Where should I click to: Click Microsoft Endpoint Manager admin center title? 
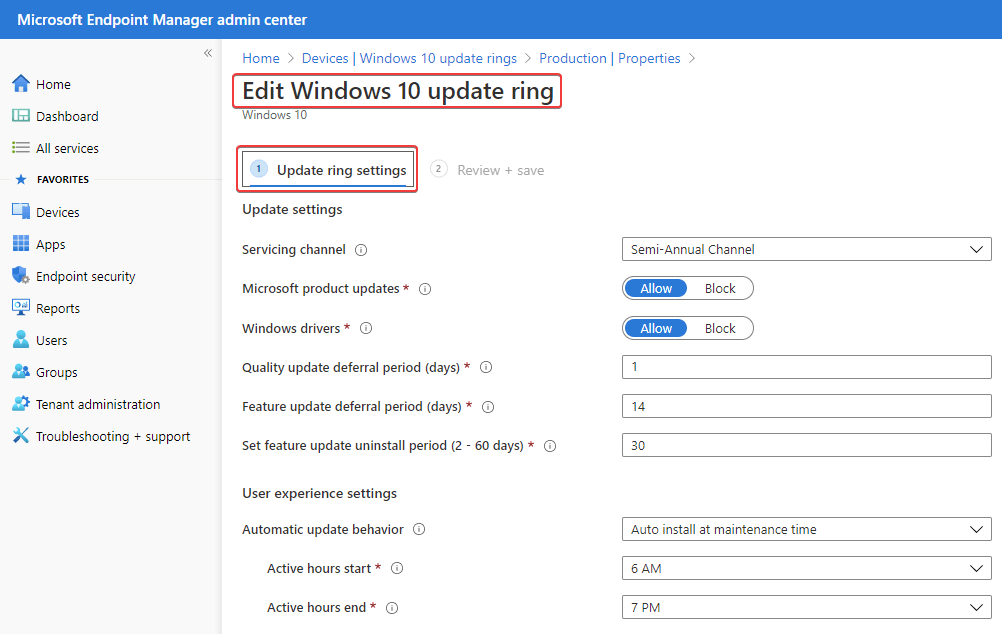tap(162, 20)
